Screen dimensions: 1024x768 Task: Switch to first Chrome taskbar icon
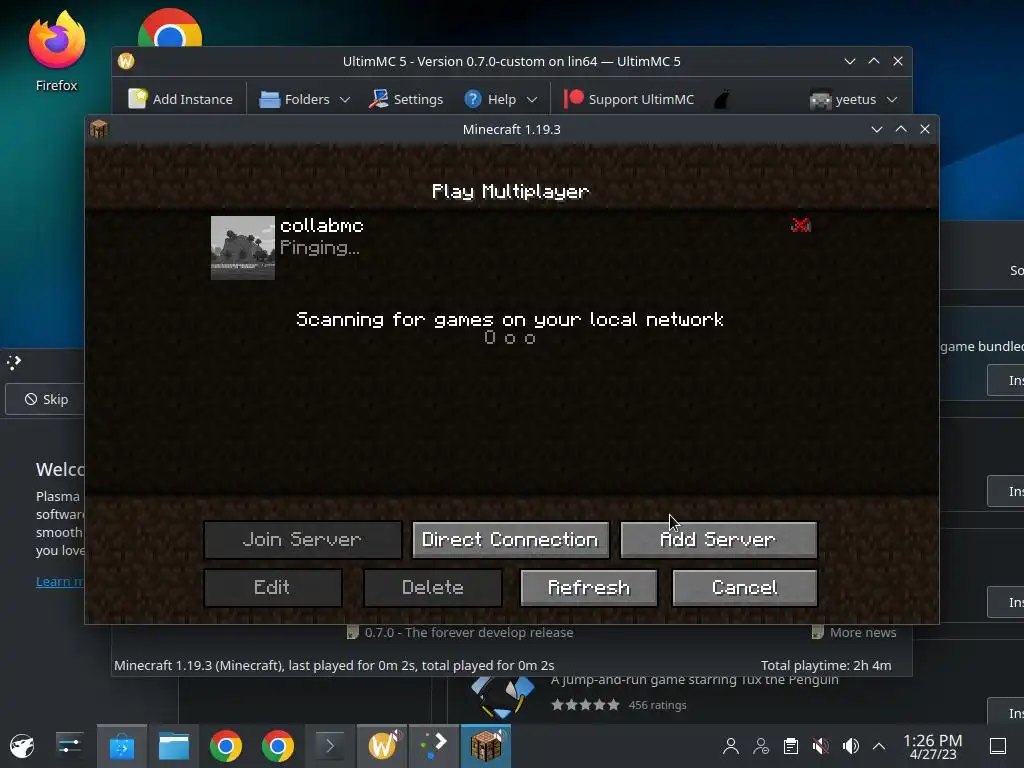click(x=226, y=746)
